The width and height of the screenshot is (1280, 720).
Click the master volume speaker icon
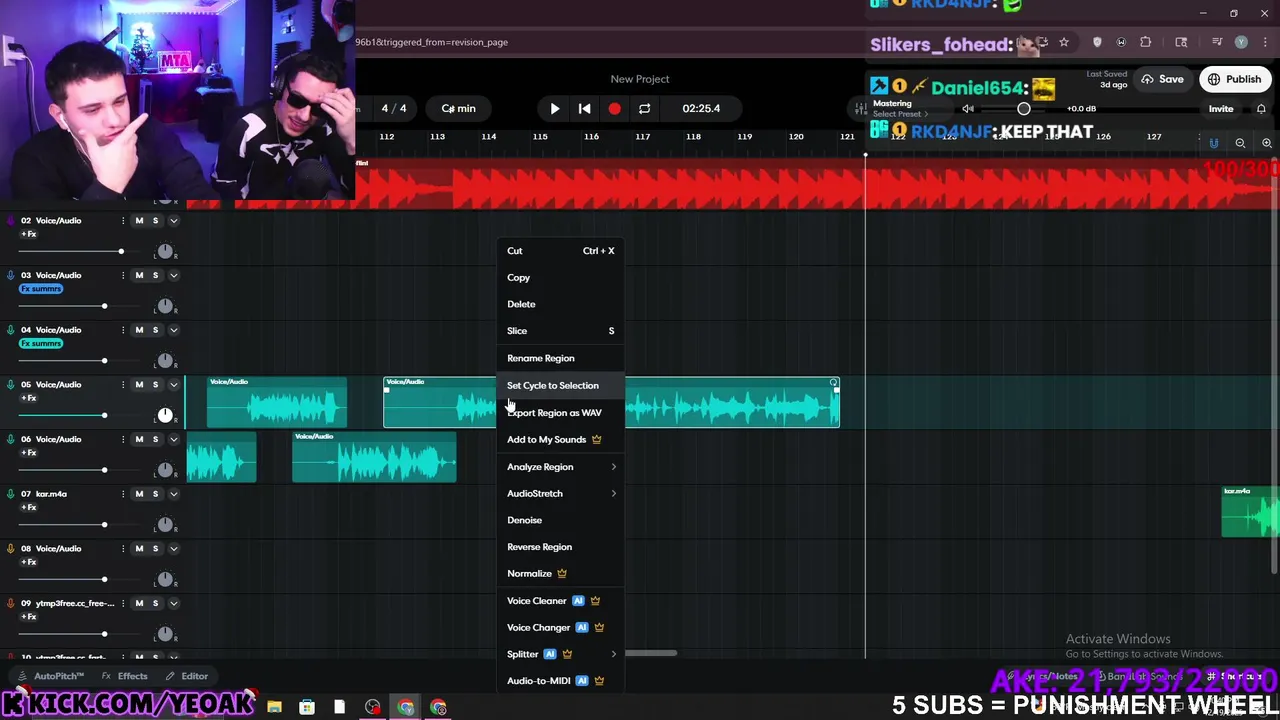tap(967, 109)
